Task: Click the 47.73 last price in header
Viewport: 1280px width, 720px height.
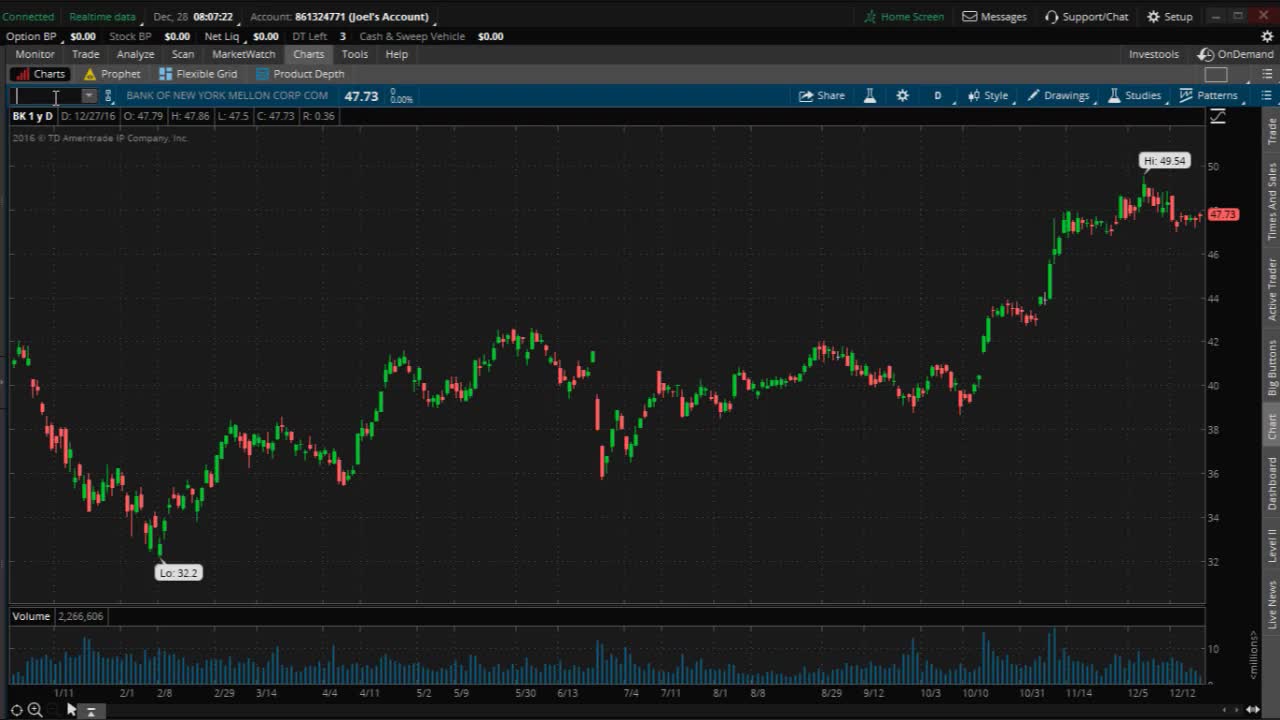Action: (x=361, y=96)
